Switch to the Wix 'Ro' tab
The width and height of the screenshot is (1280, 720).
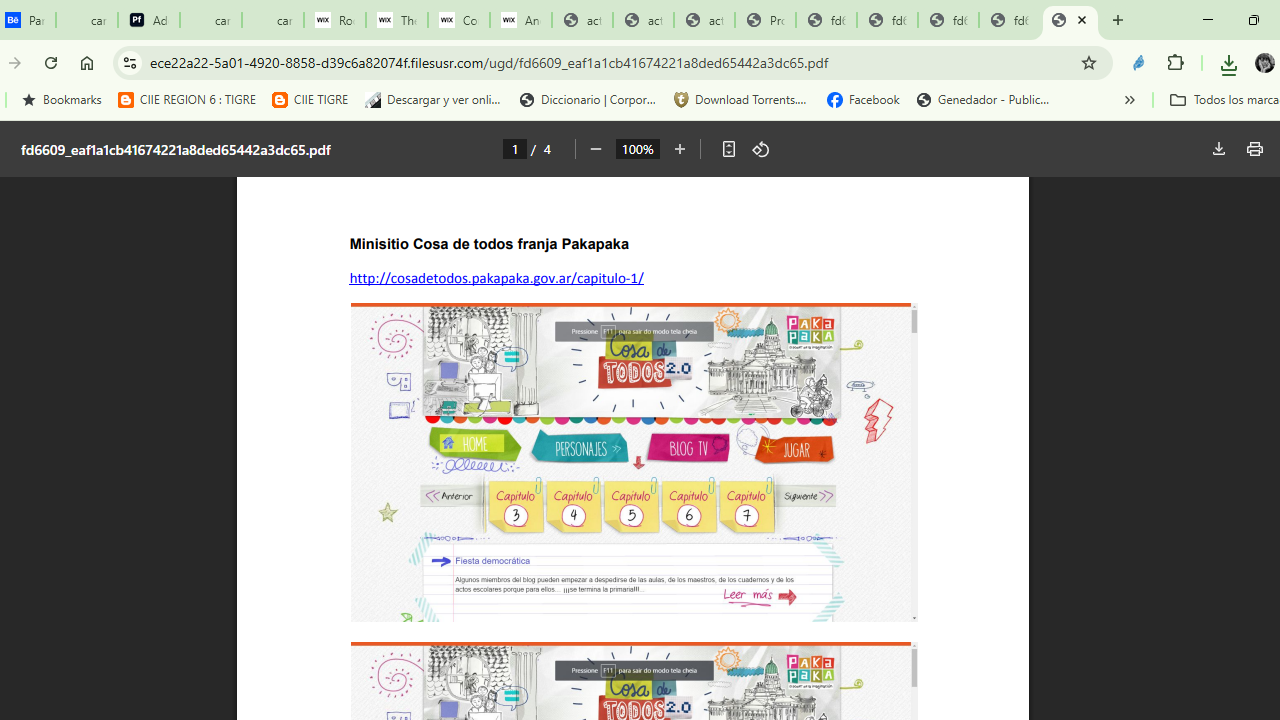click(335, 20)
